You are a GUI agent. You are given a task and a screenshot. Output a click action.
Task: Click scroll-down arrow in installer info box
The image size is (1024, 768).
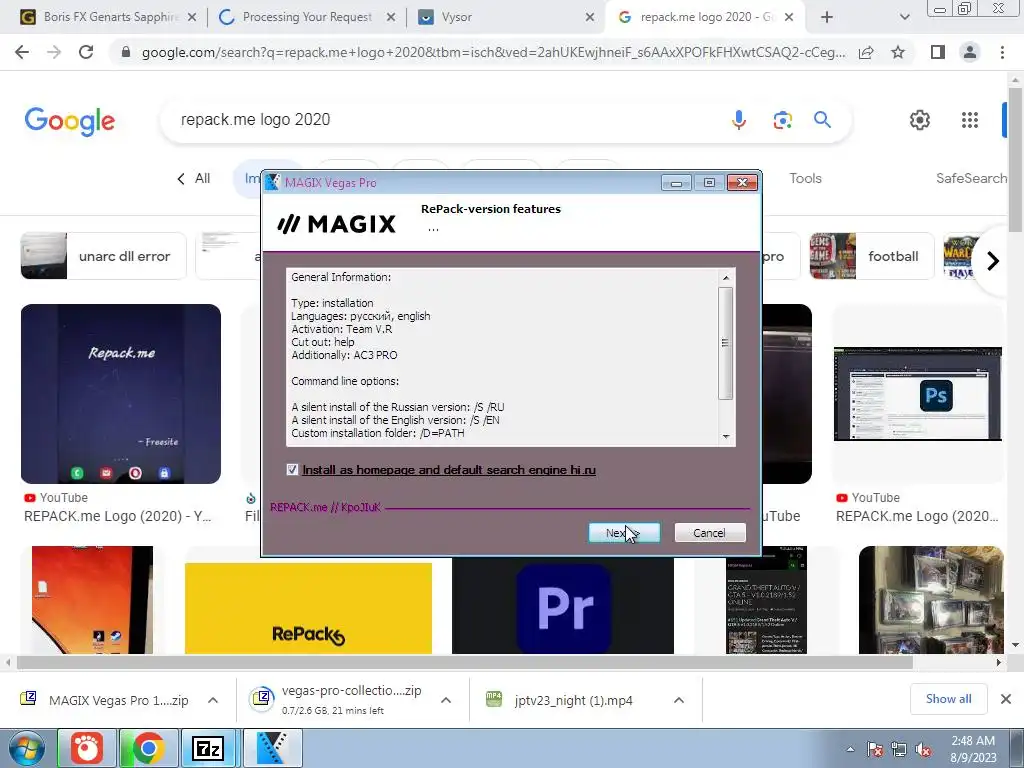tap(726, 437)
